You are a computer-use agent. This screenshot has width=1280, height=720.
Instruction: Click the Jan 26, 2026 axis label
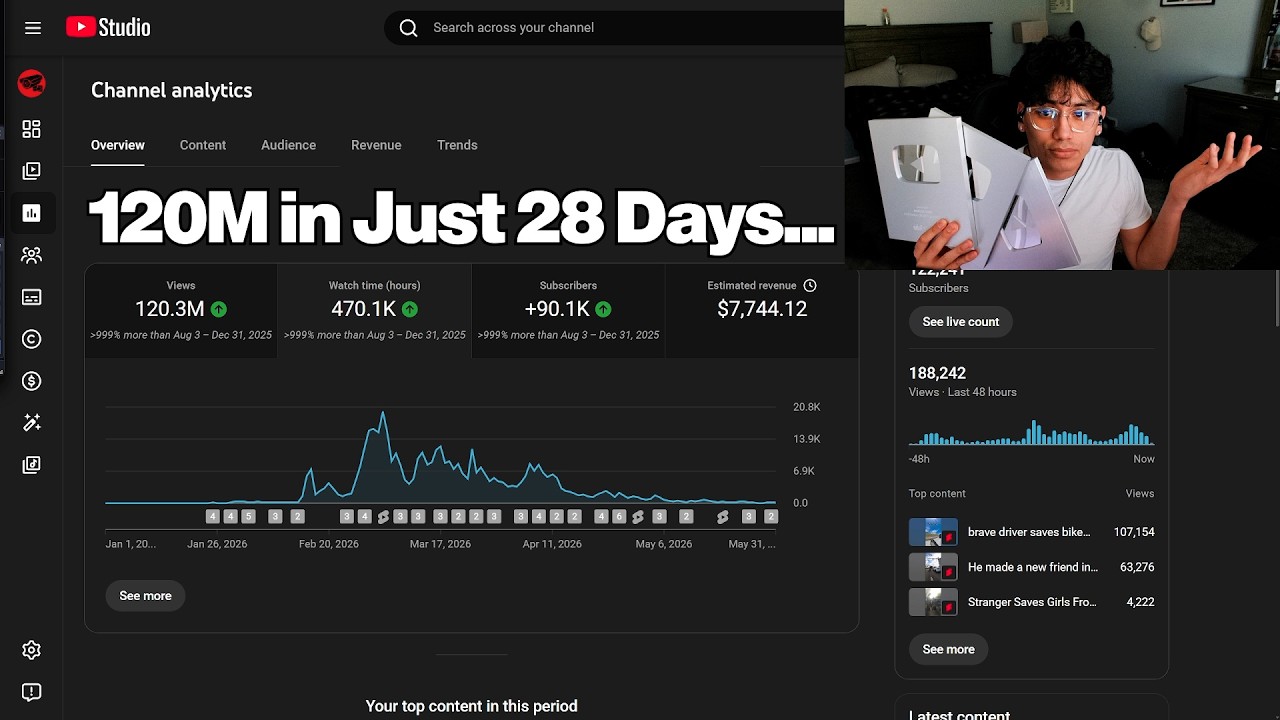[217, 544]
